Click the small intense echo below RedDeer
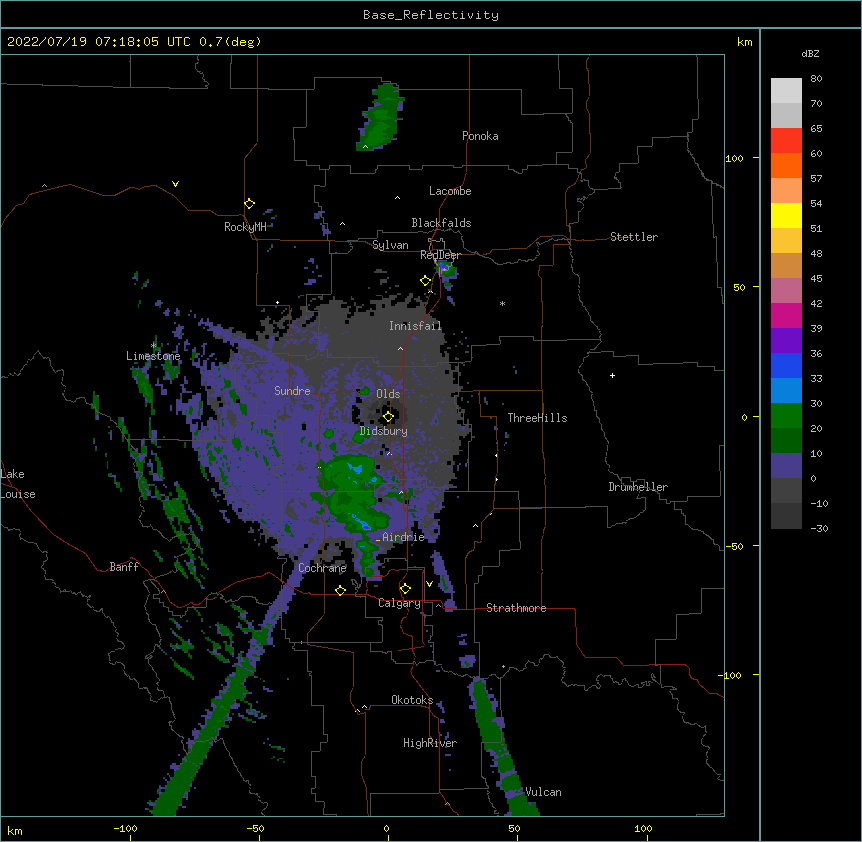Screen dimensions: 862x842 [446, 270]
